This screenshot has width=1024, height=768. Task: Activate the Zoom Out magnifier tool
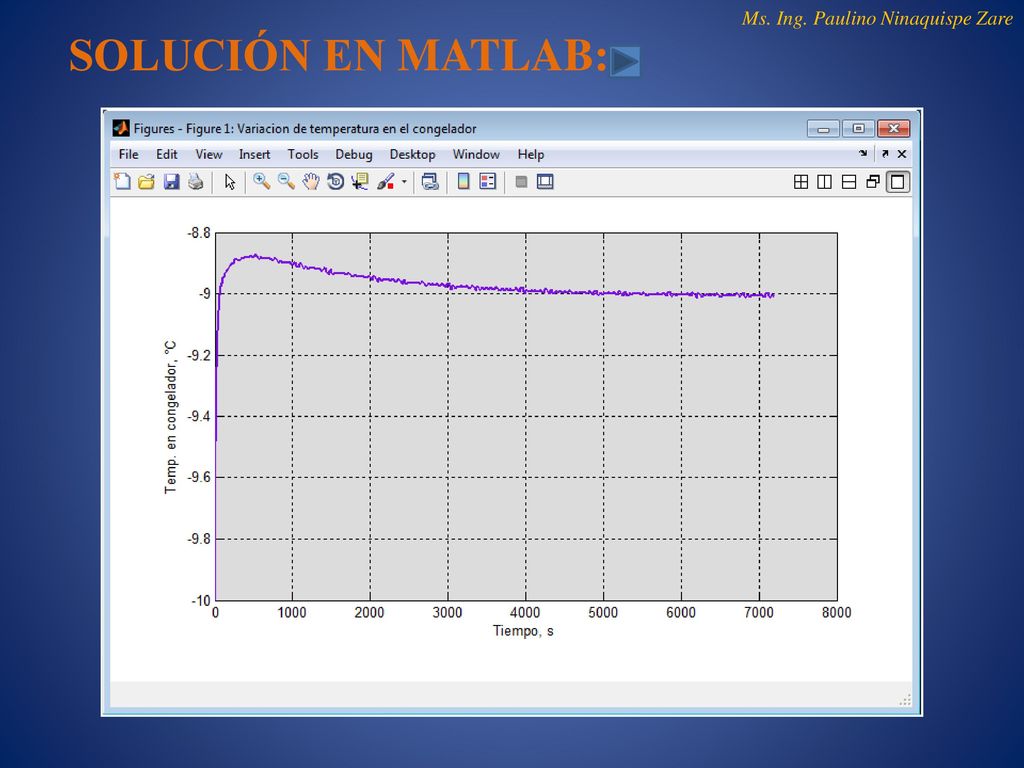point(286,182)
